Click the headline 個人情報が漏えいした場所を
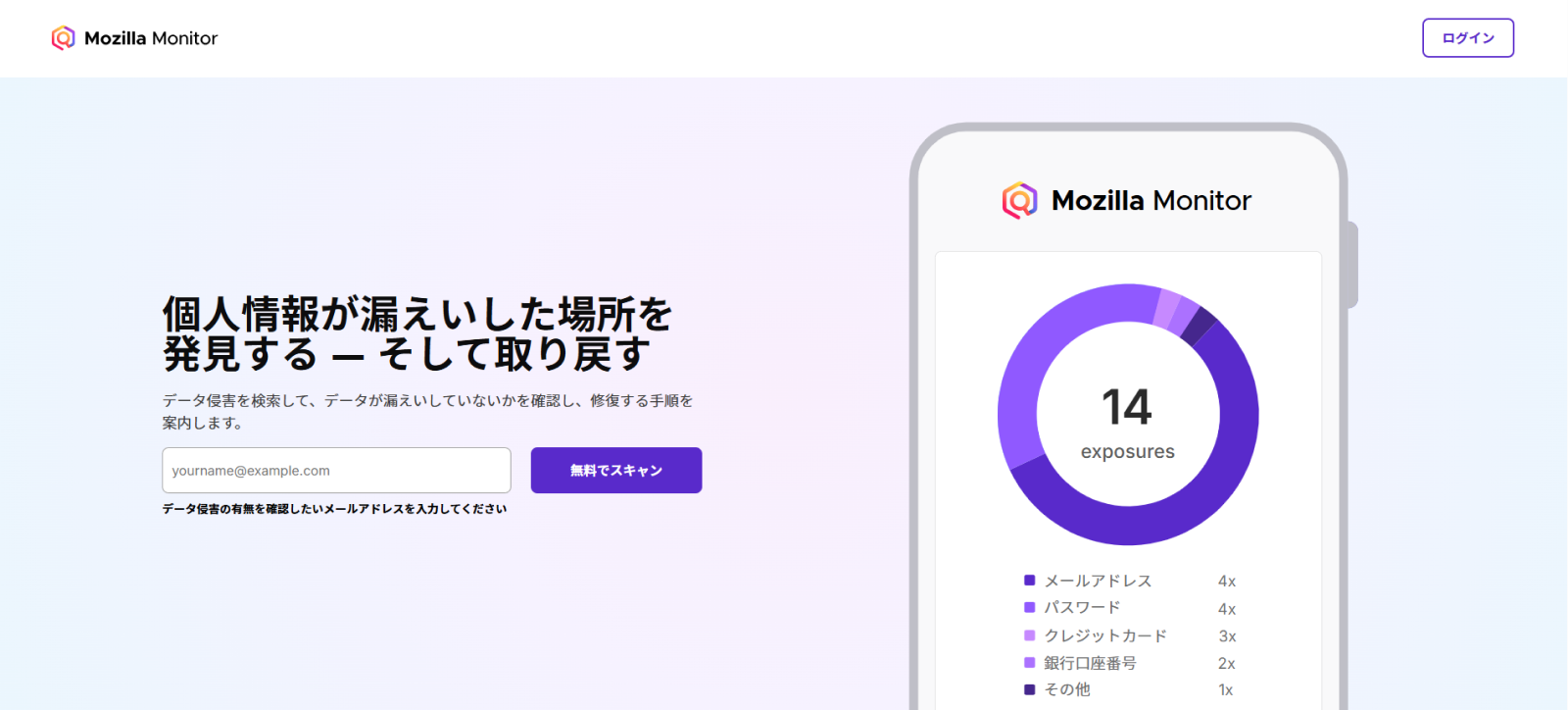 click(416, 315)
